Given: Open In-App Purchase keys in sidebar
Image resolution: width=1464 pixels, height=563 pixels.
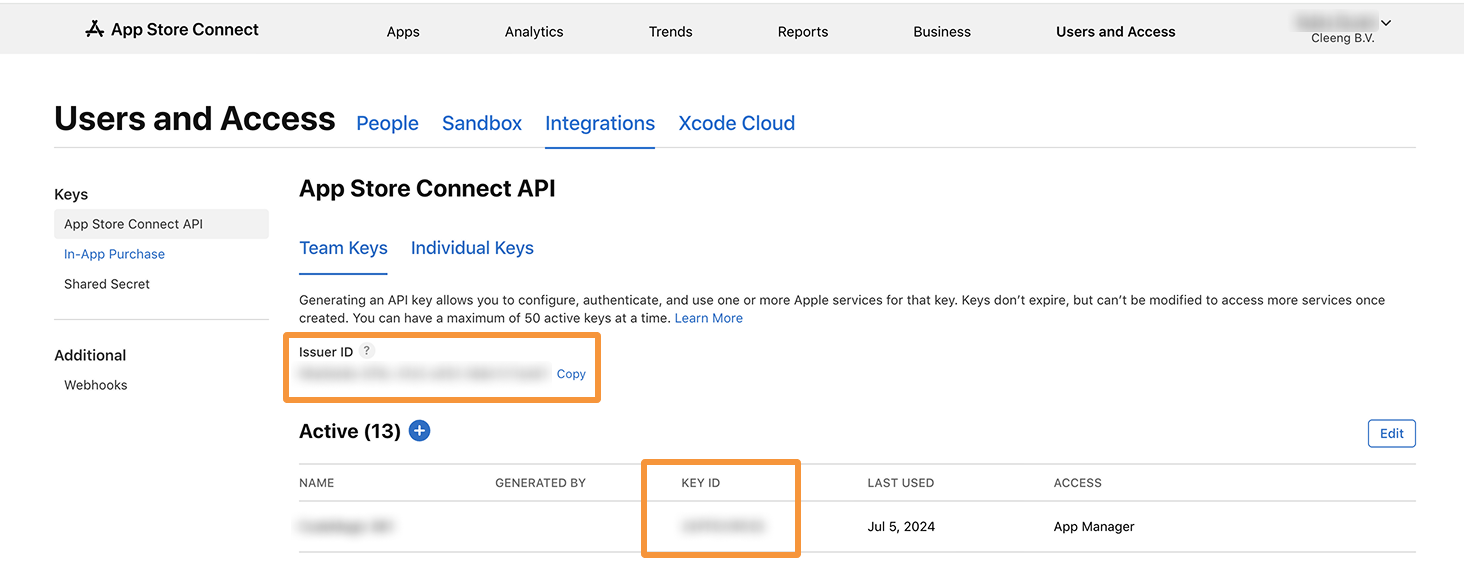Looking at the screenshot, I should tap(114, 254).
